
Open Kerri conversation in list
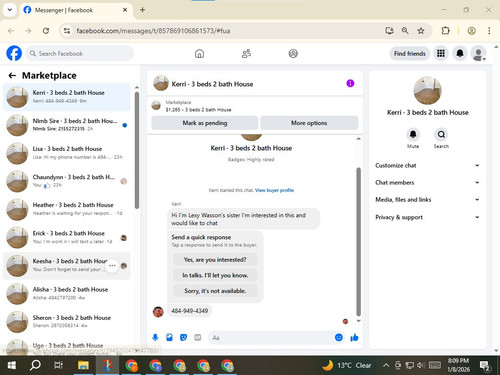pyautogui.click(x=67, y=97)
